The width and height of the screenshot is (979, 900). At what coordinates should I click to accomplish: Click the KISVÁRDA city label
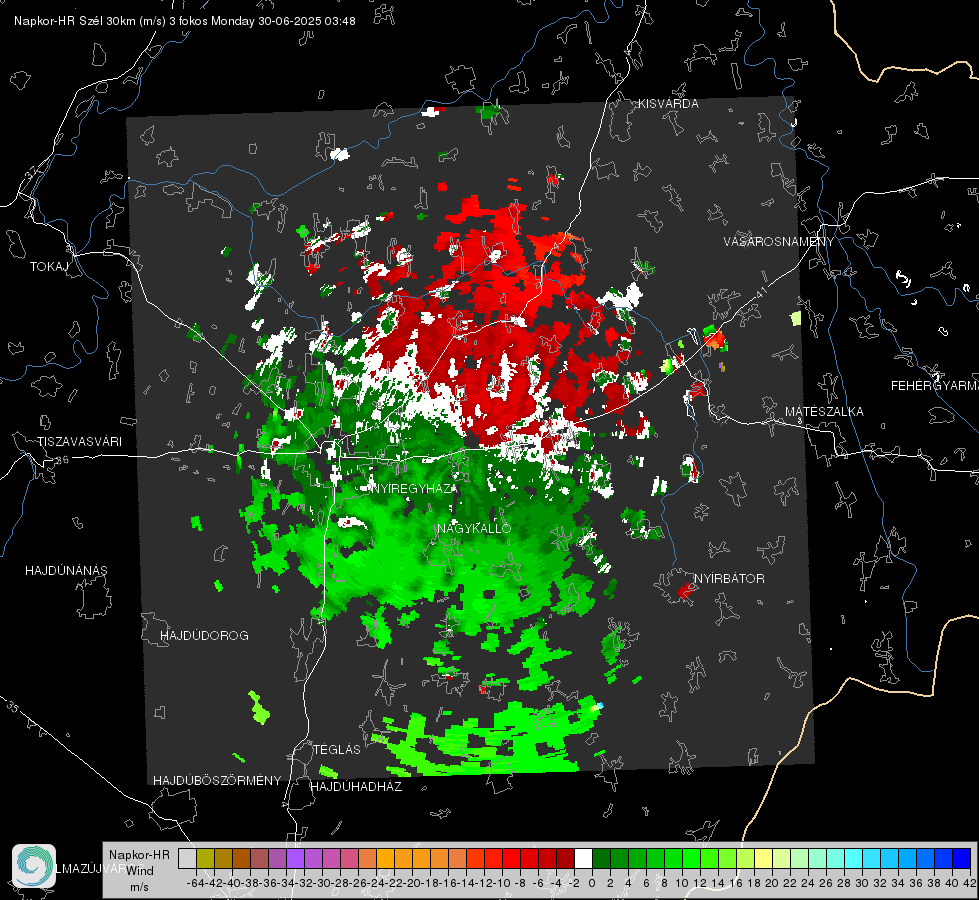[668, 104]
